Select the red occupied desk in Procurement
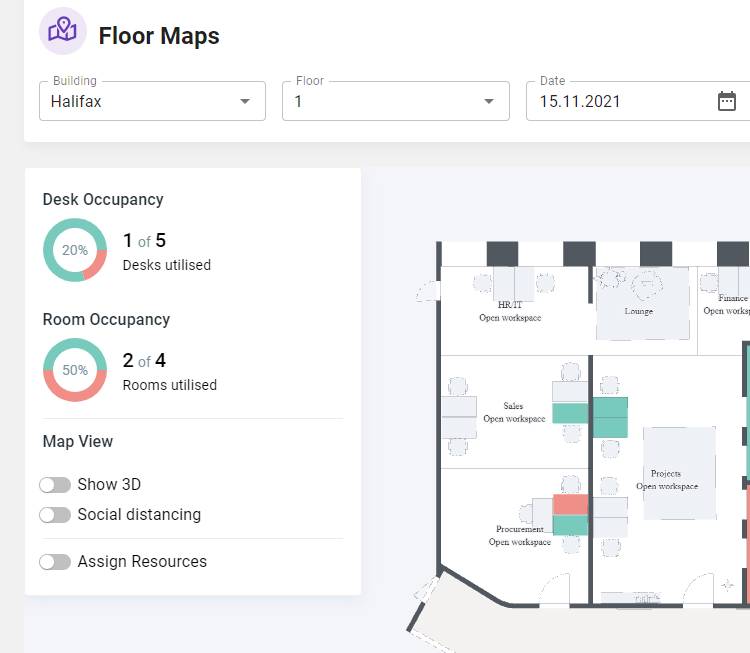This screenshot has height=653, width=750. pos(570,505)
